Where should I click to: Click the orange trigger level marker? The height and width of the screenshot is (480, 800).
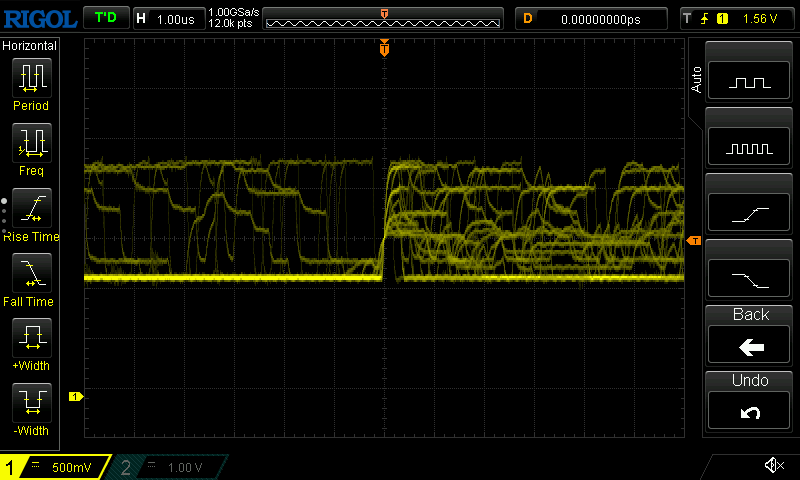click(x=693, y=241)
